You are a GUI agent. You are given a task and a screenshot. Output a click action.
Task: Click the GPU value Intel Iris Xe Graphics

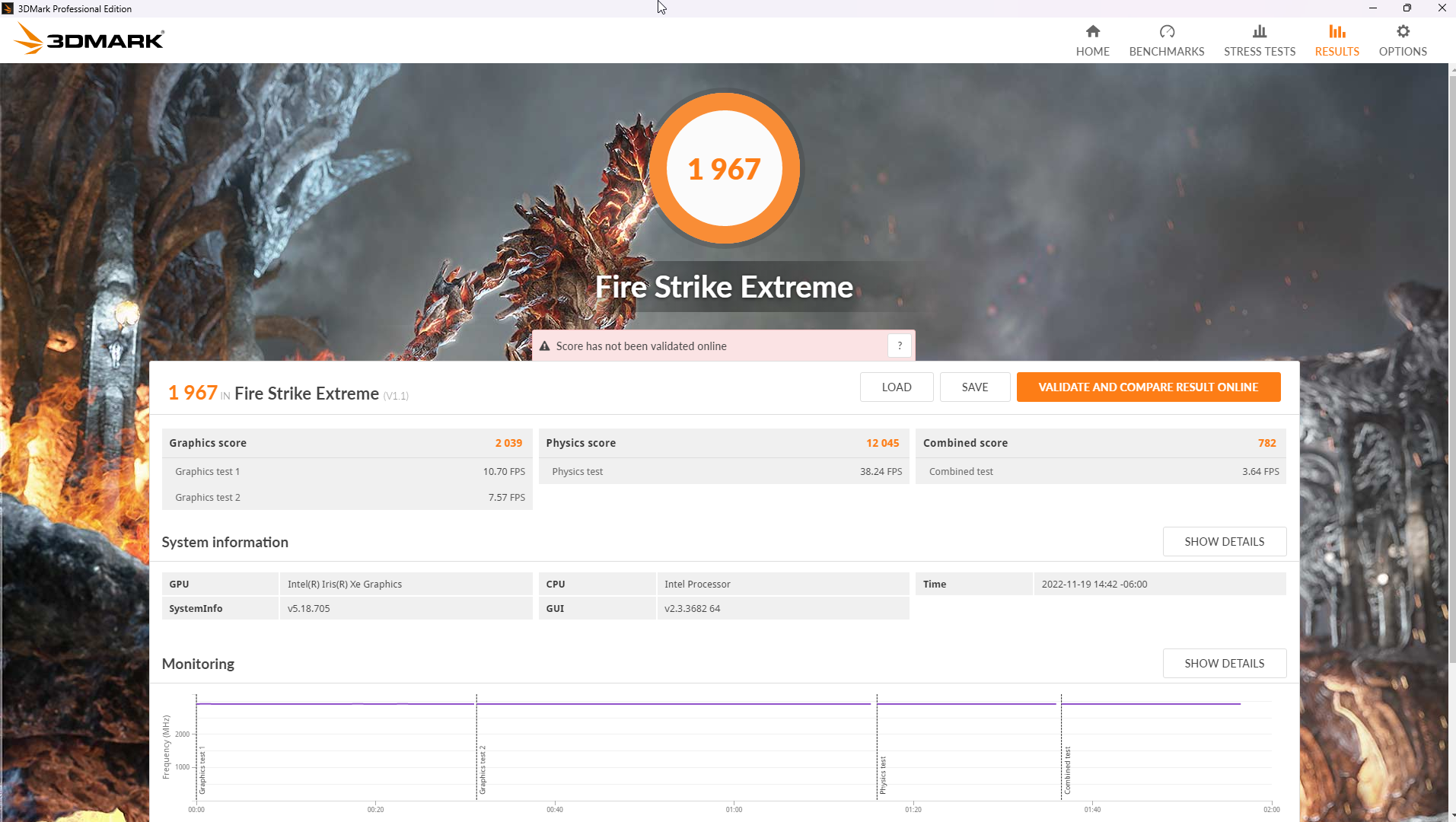pos(345,584)
